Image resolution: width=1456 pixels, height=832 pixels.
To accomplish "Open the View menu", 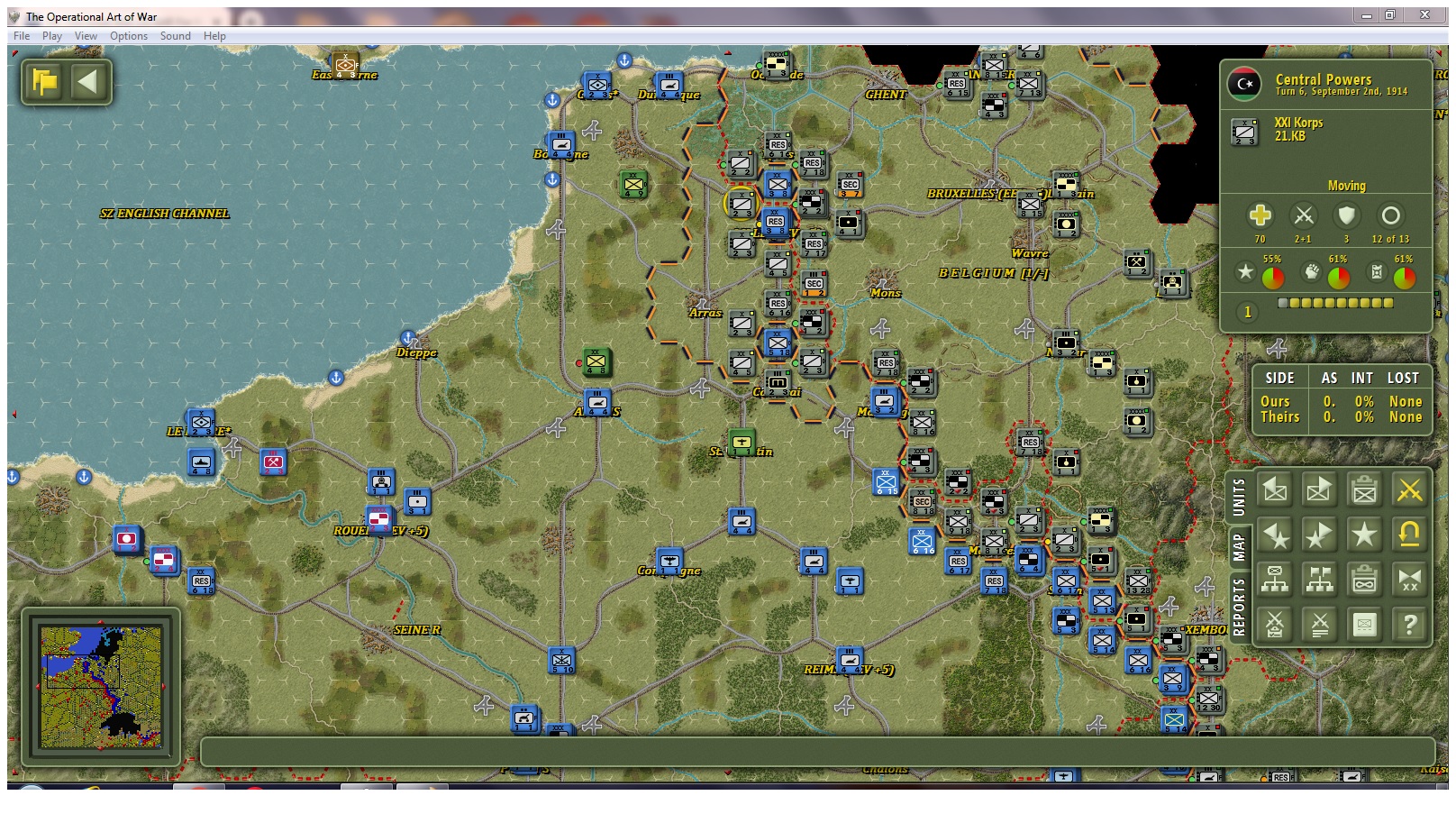I will tap(86, 36).
